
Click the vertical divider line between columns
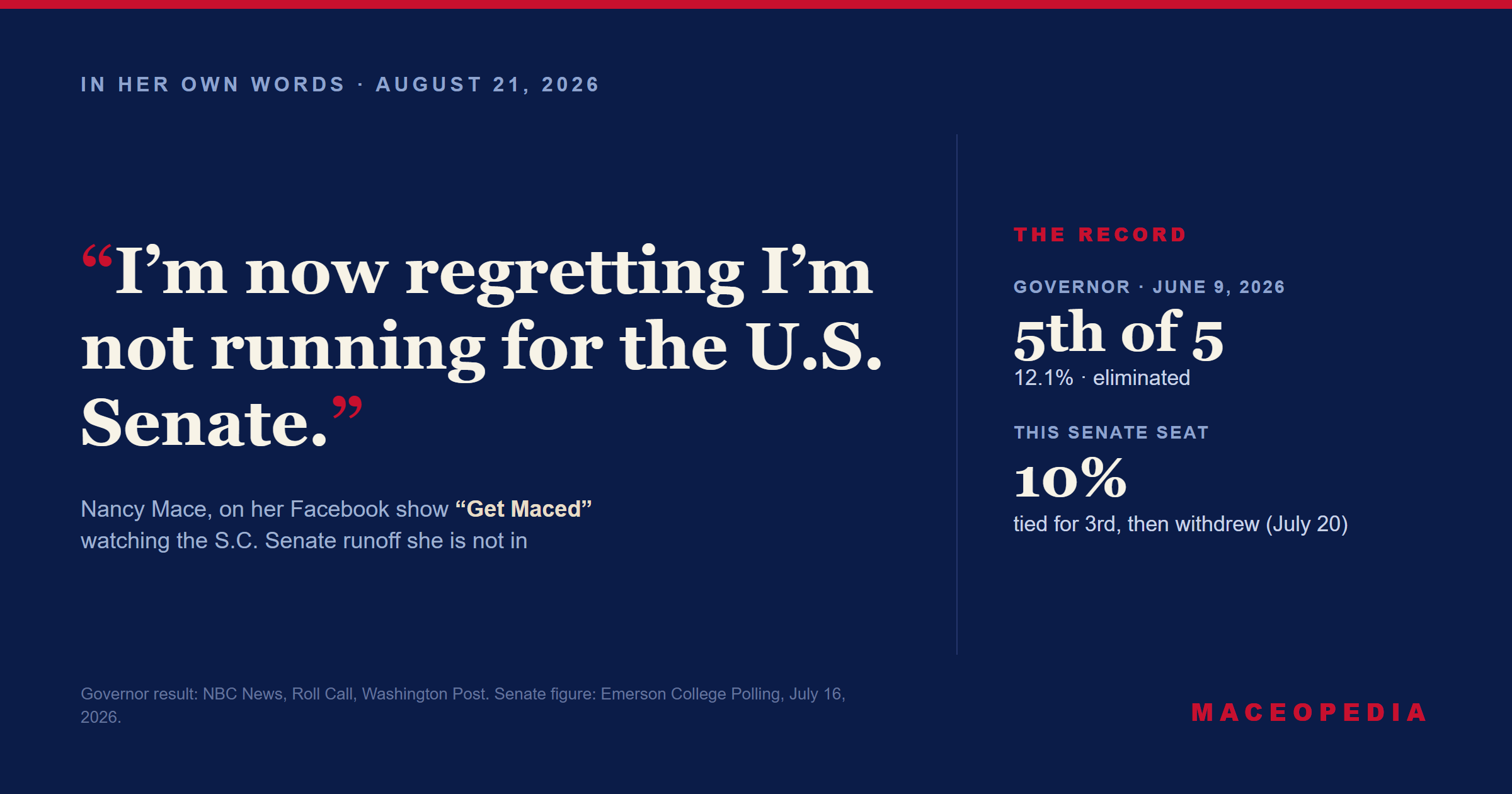956,394
